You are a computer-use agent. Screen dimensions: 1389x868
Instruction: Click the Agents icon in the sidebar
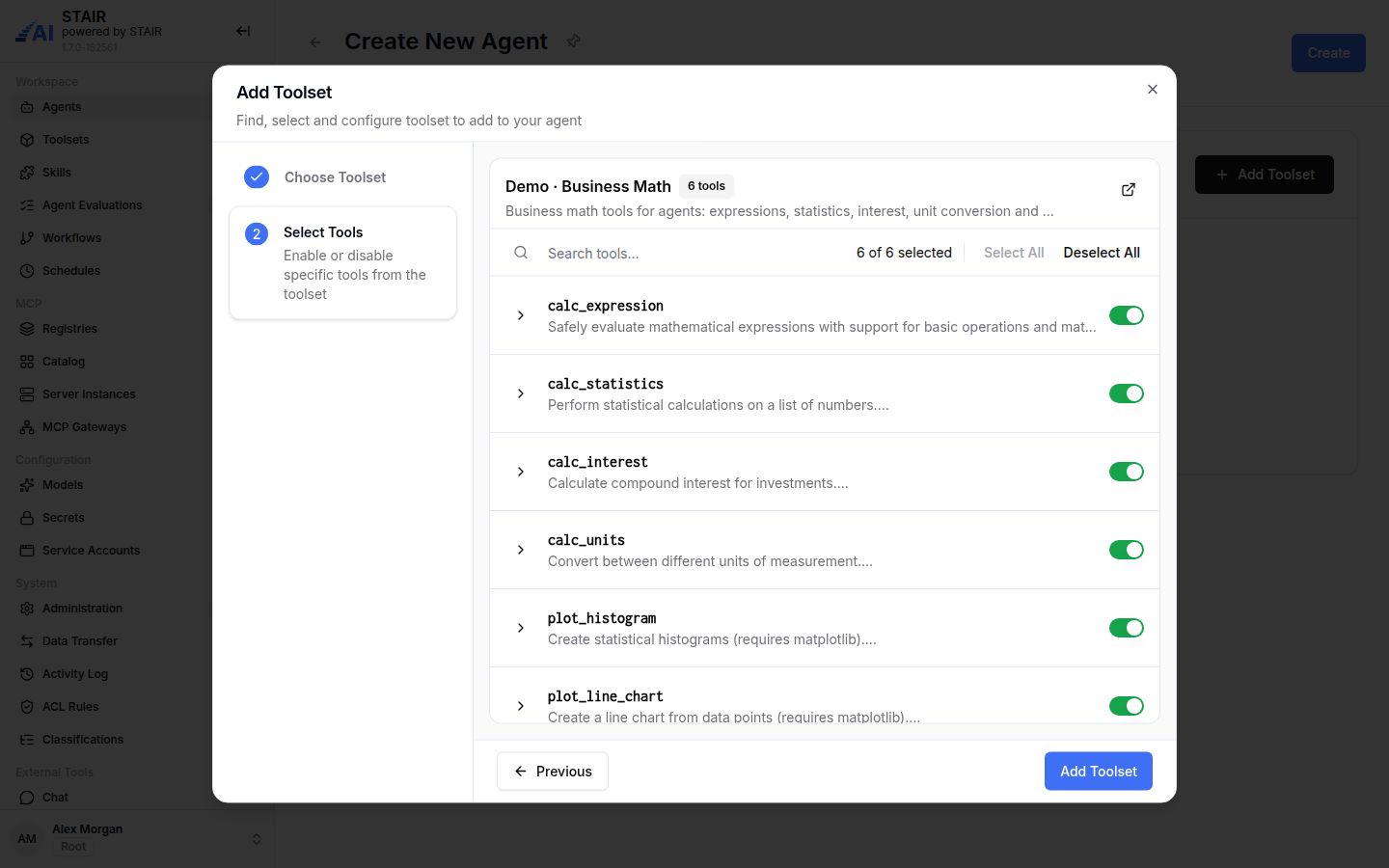coord(27,107)
